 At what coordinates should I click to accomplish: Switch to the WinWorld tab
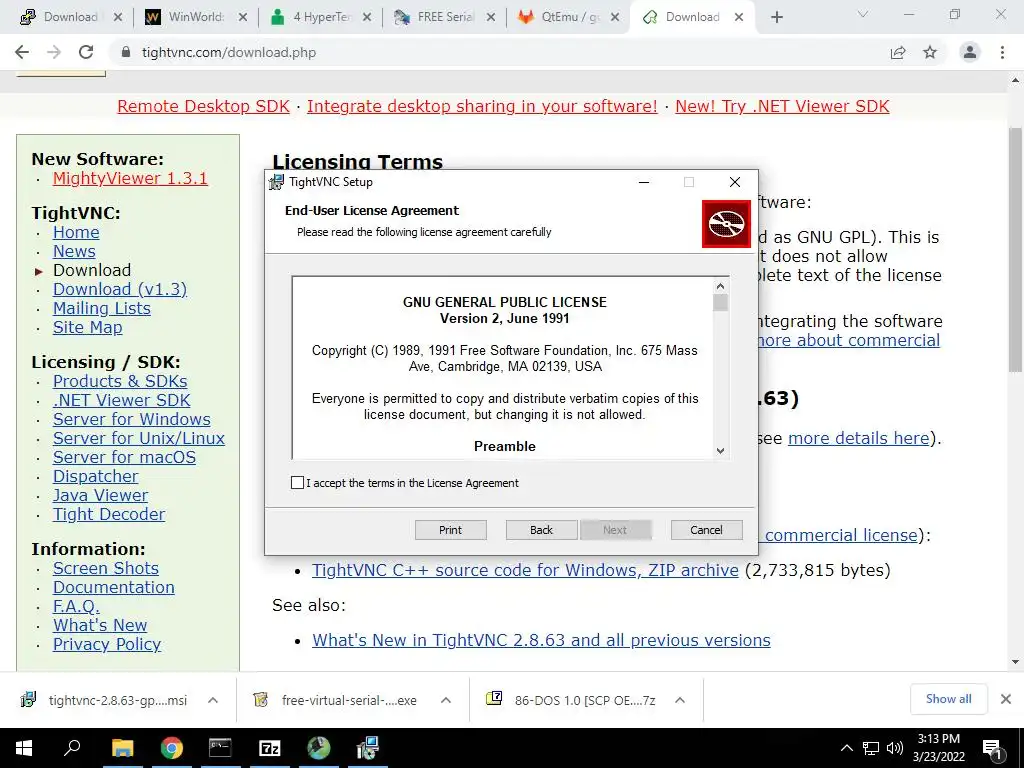click(x=196, y=18)
